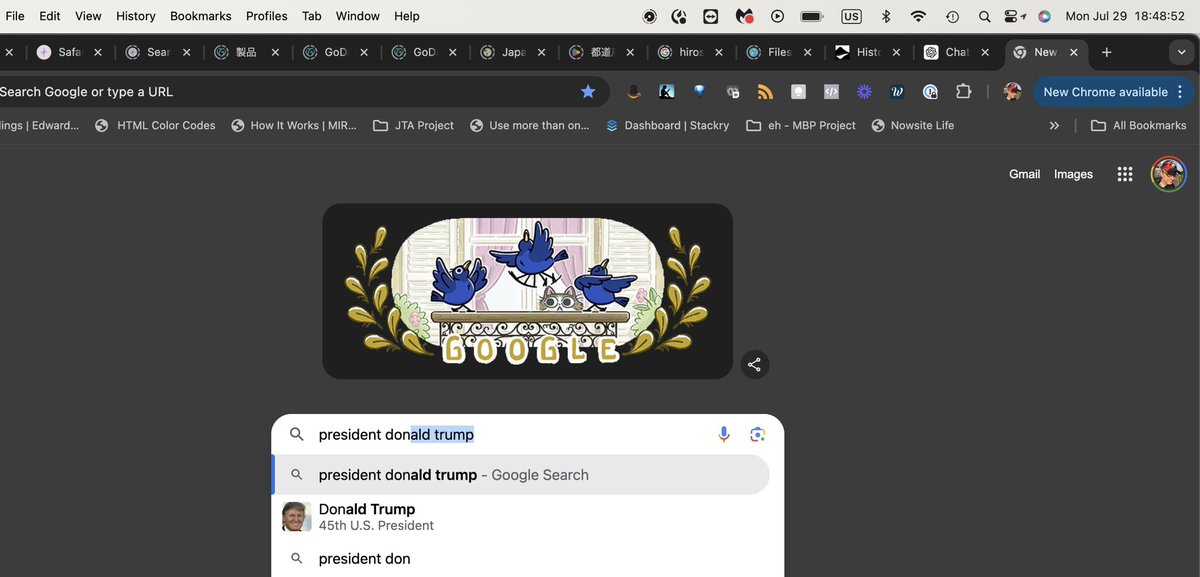Click the US input source indicator
Image resolution: width=1200 pixels, height=577 pixels.
pyautogui.click(x=851, y=16)
